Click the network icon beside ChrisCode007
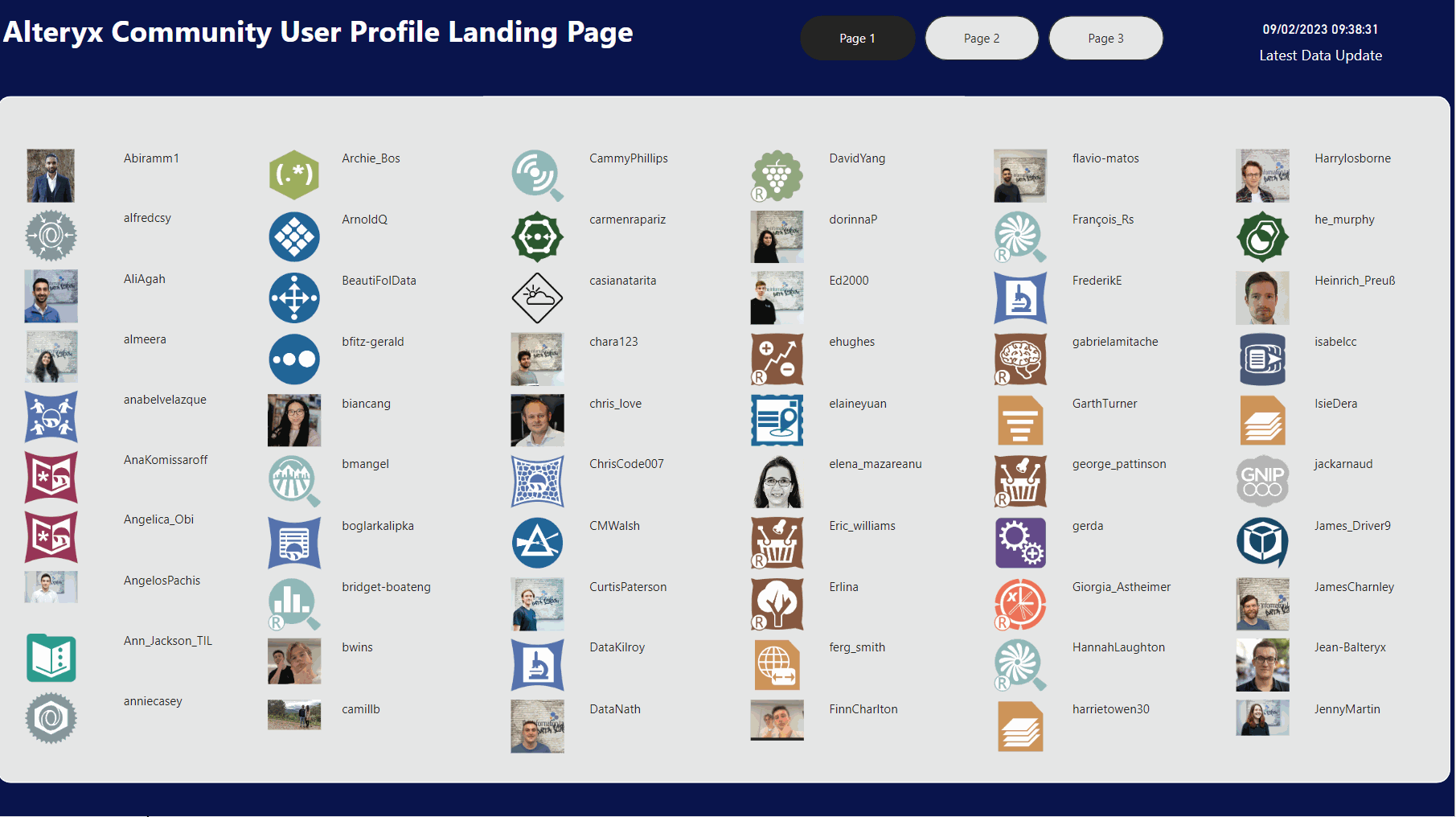 pyautogui.click(x=537, y=481)
